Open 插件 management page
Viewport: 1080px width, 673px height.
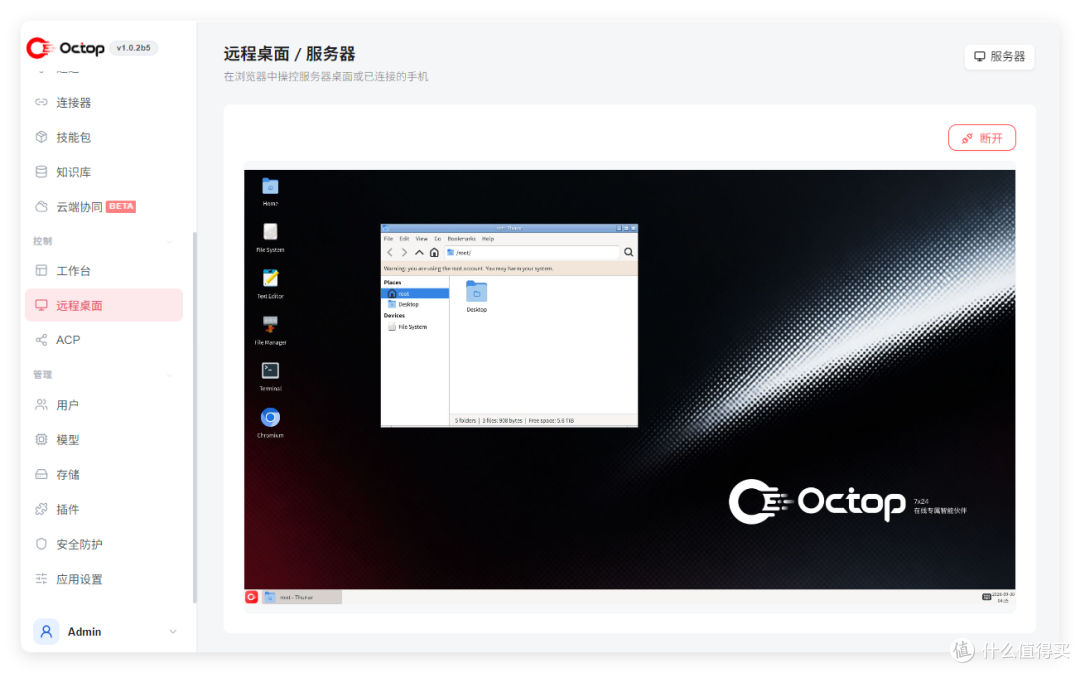(103, 509)
